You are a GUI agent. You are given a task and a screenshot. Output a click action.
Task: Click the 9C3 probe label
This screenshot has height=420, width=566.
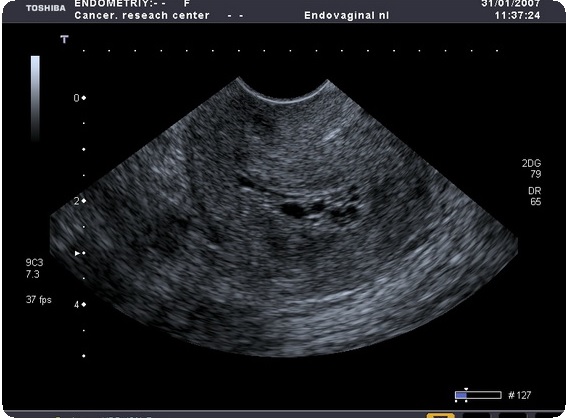[x=34, y=262]
